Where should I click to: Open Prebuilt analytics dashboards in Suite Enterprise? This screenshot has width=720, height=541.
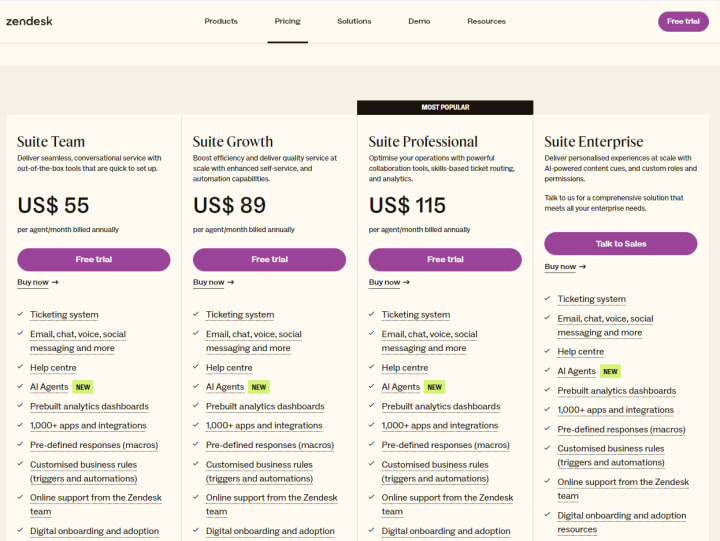click(617, 391)
